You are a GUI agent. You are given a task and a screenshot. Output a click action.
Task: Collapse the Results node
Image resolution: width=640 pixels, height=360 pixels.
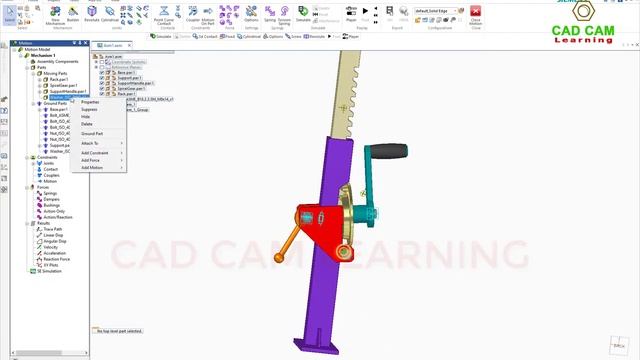pyautogui.click(x=27, y=223)
